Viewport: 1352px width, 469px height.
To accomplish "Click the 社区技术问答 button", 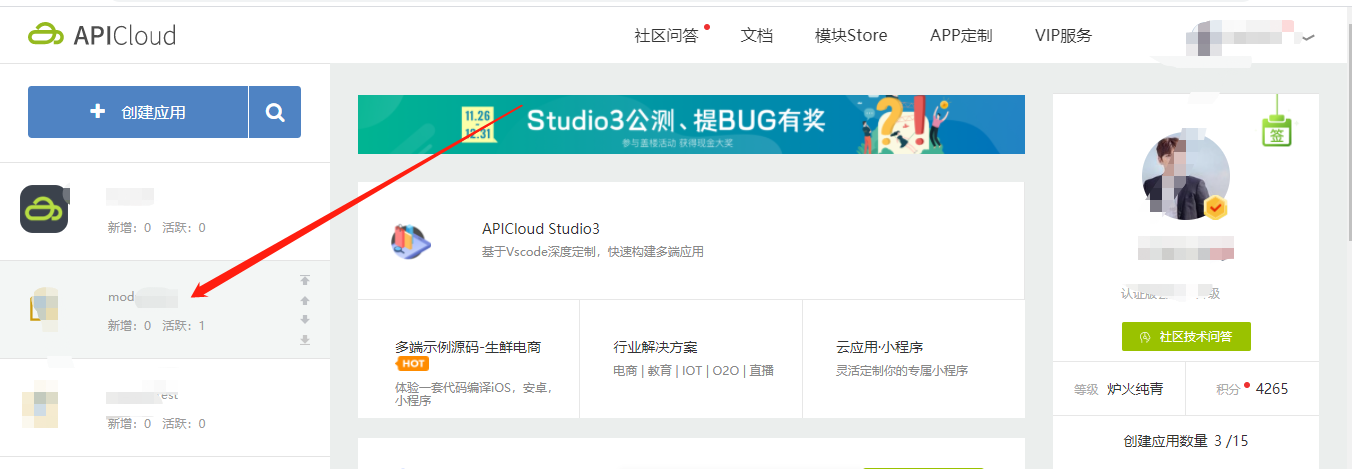I will (x=1186, y=337).
